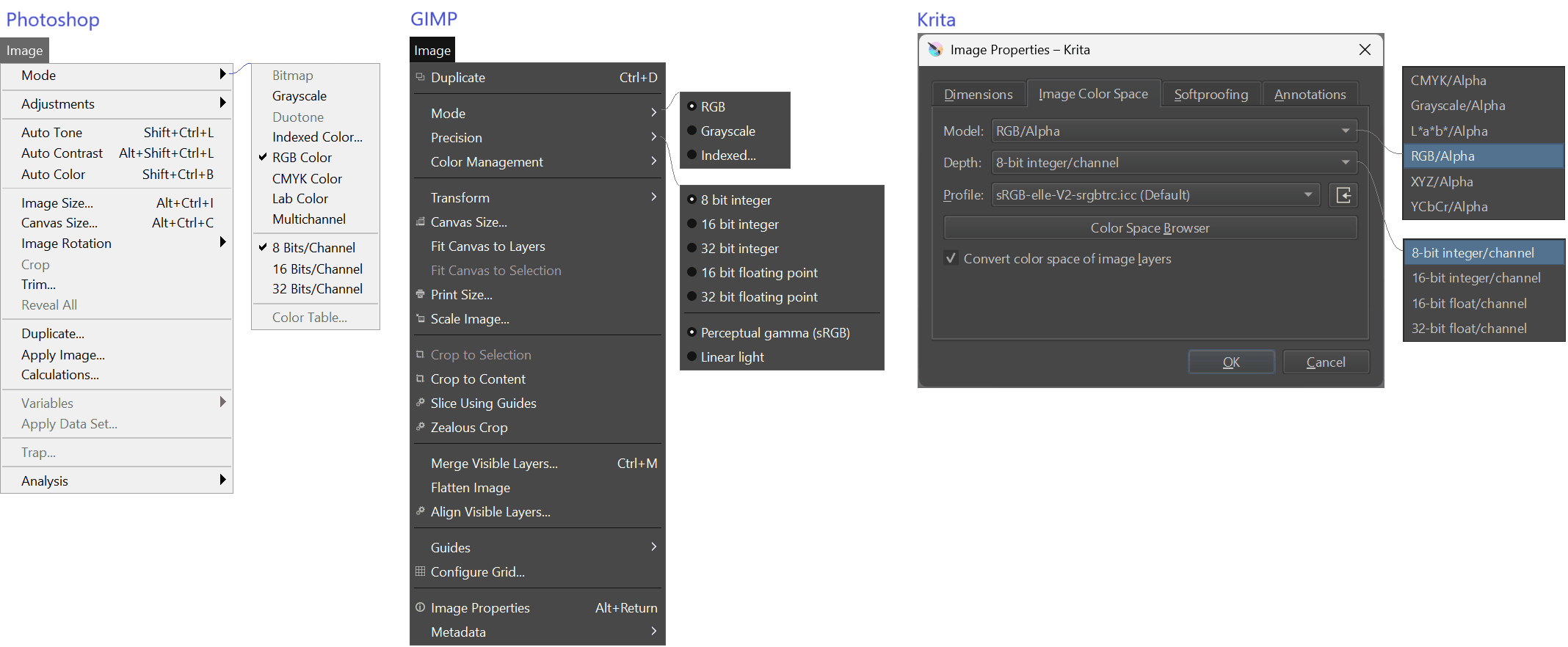Expand Photoshop Adjustments submenu
1568x647 pixels.
point(117,103)
